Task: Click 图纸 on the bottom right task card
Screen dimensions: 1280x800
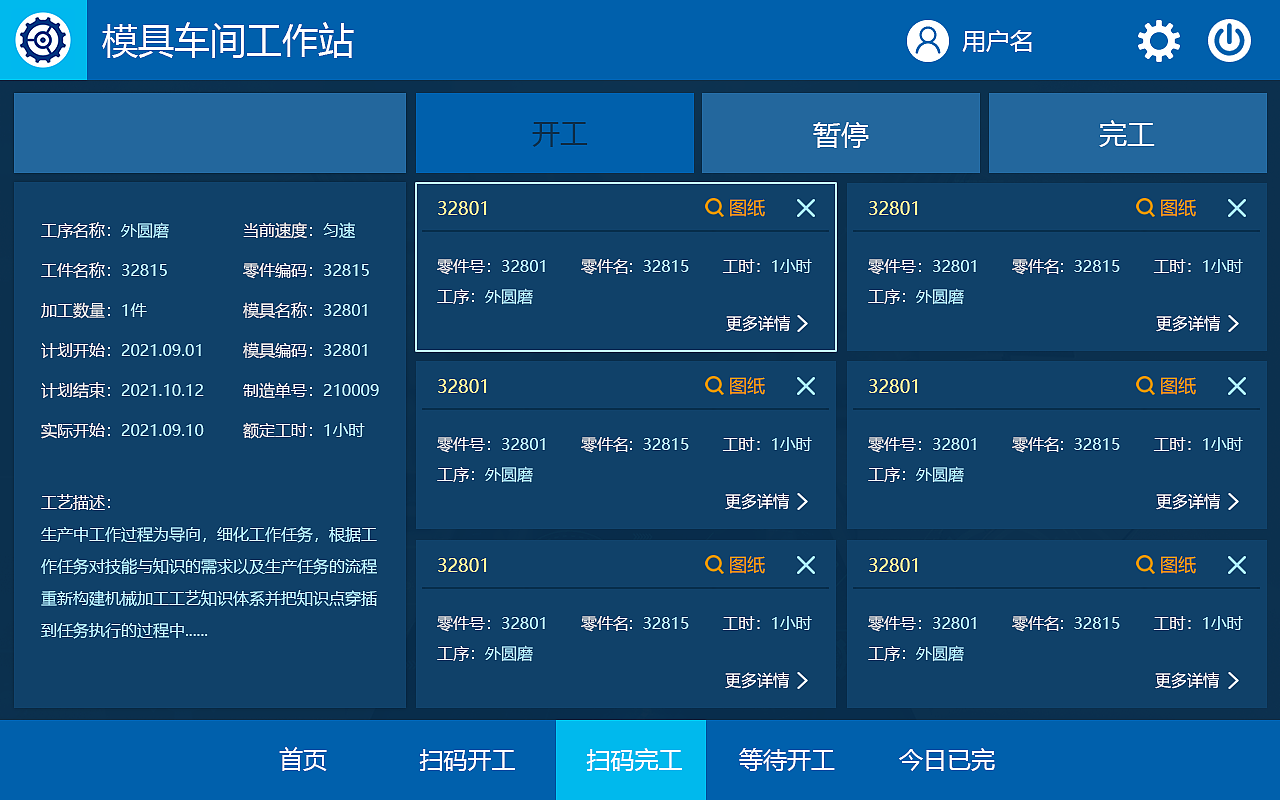Action: (1165, 564)
